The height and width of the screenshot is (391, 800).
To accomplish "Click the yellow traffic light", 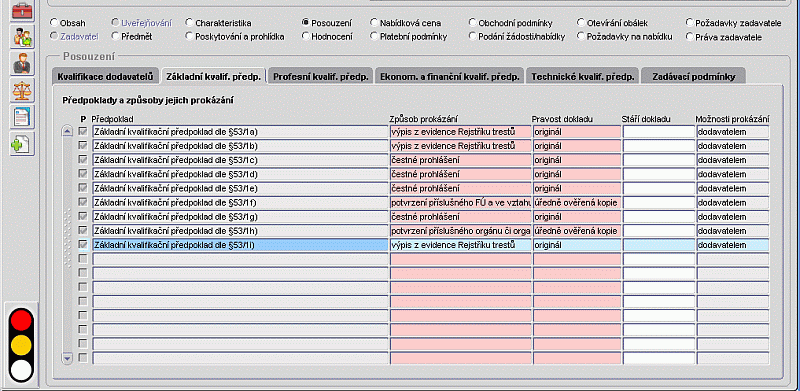I will (21, 345).
